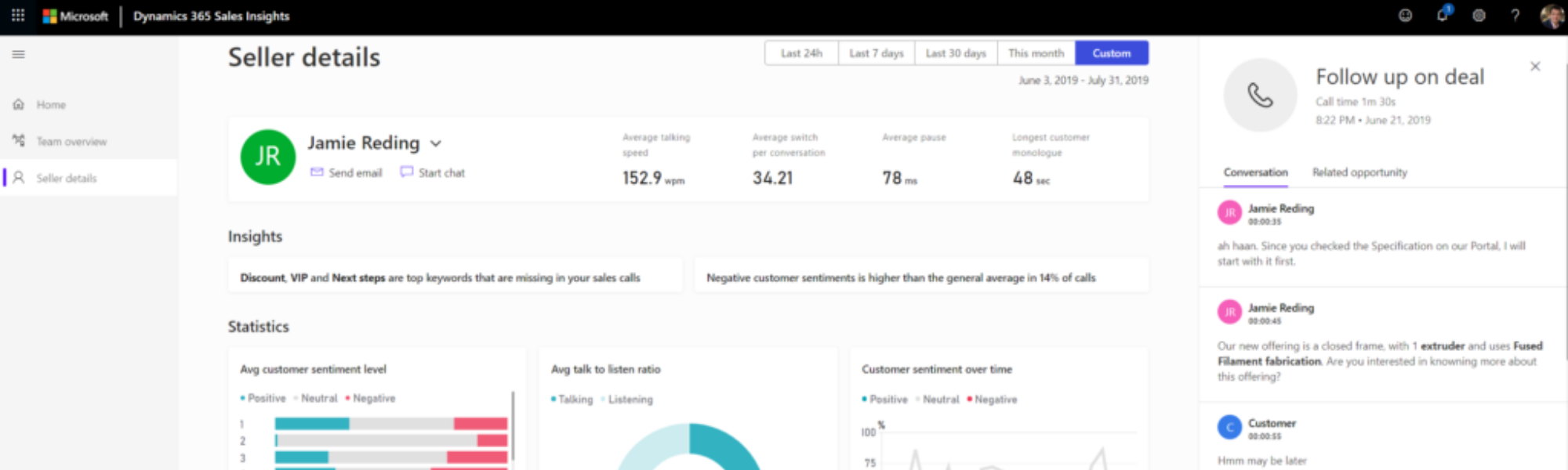The width and height of the screenshot is (1568, 470).
Task: Open the Conversation tab
Action: click(1255, 172)
